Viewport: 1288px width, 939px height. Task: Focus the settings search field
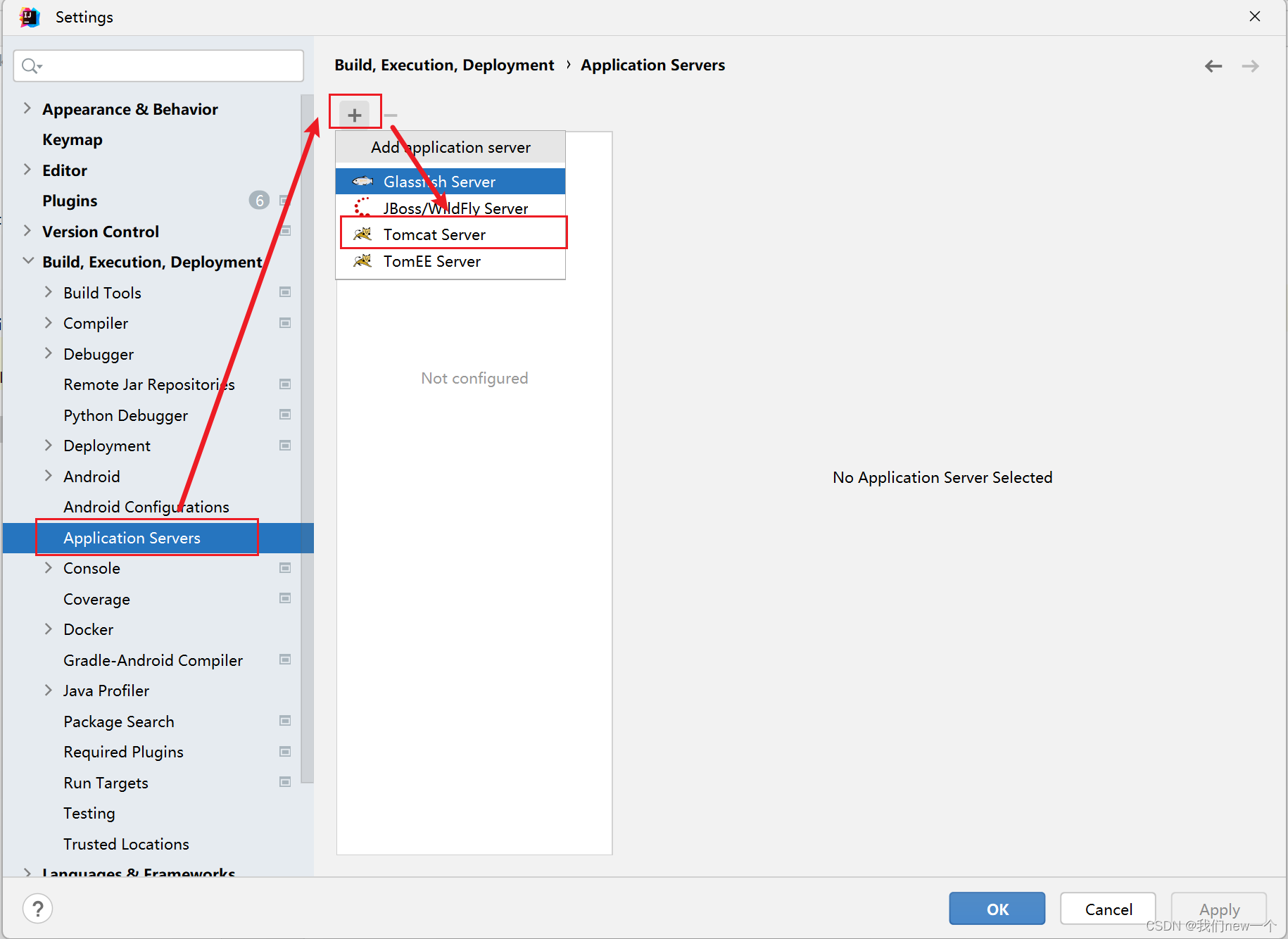[159, 66]
